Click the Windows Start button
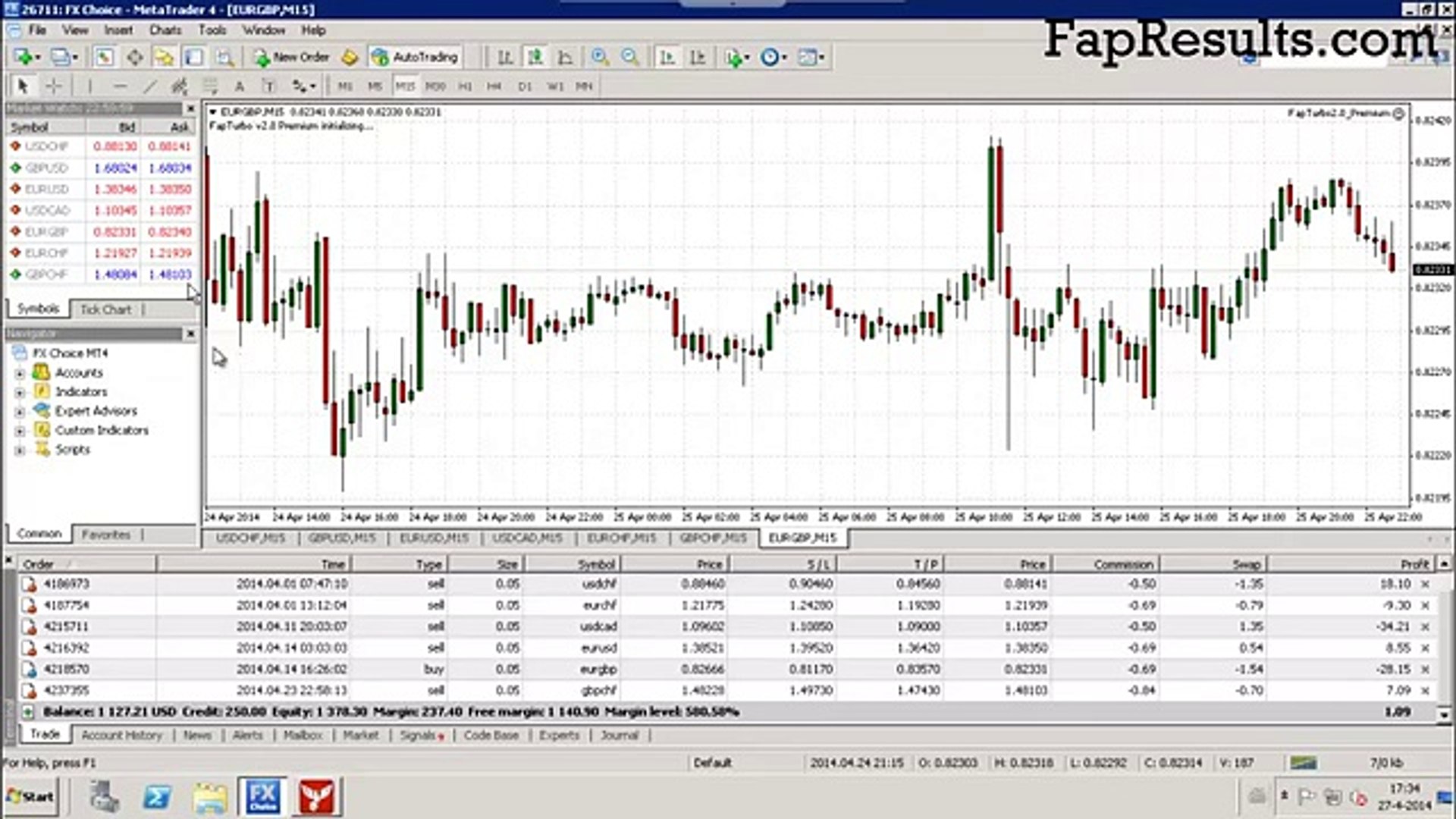Screen dimensions: 1456x819 (x=30, y=796)
